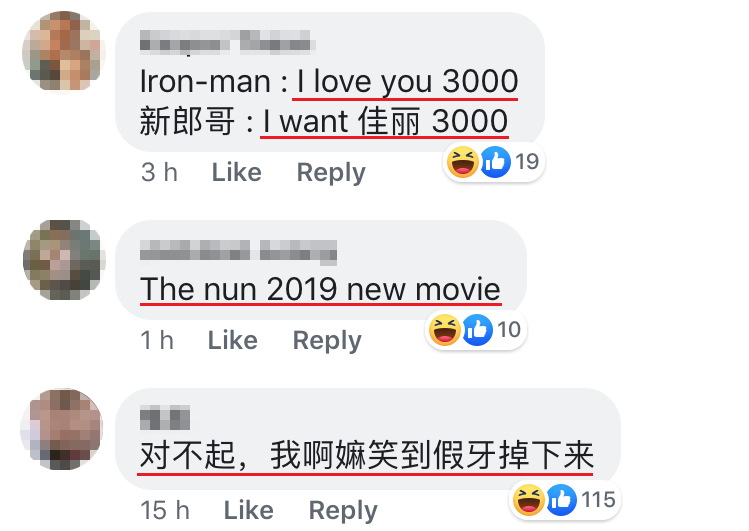Reply to the 'The nun 2019 new movie' comment
The width and height of the screenshot is (749, 531).
[327, 340]
